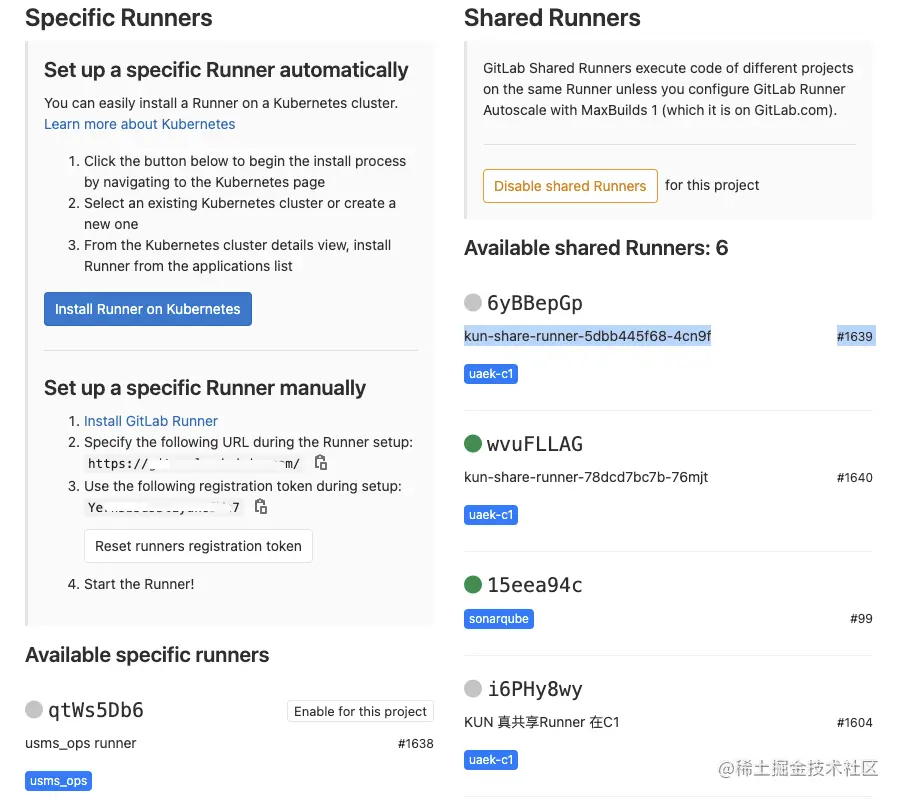Click the Start the Runner! step text

tap(139, 584)
